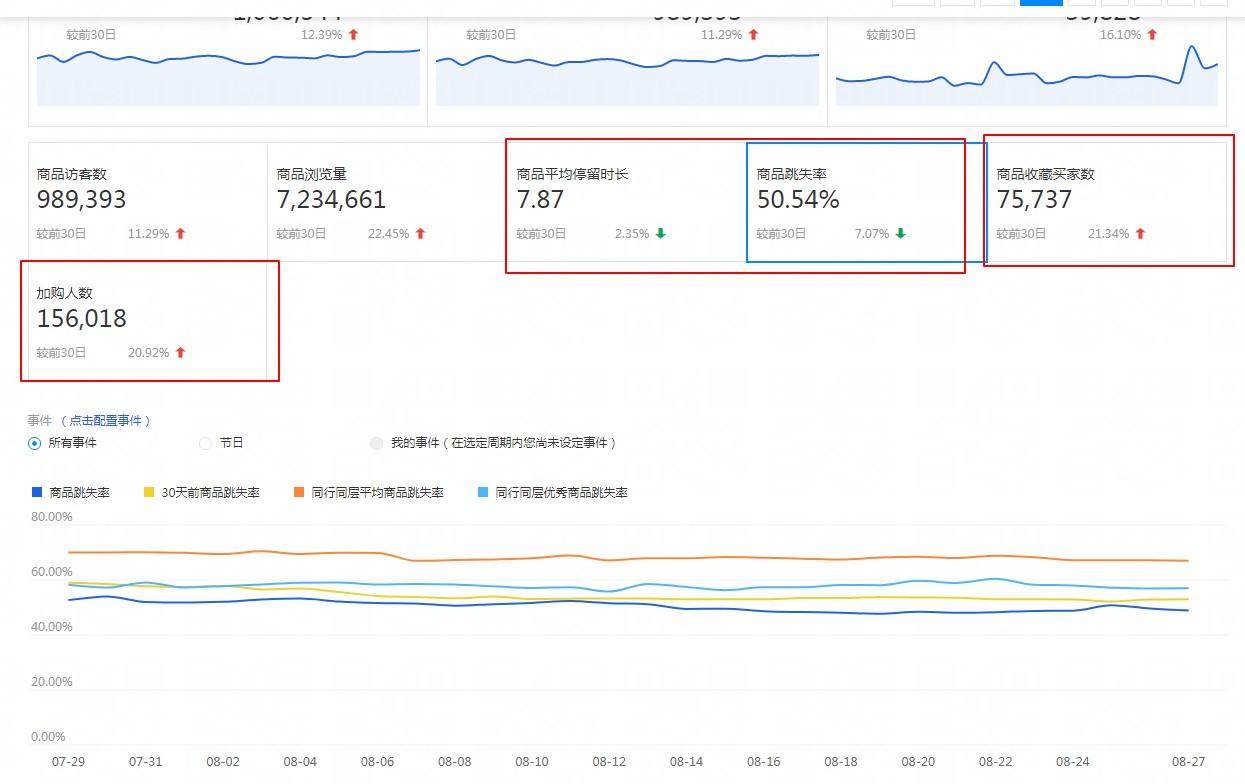Click the red up arrow beside 16.10%
1245x784 pixels.
[x=1152, y=34]
